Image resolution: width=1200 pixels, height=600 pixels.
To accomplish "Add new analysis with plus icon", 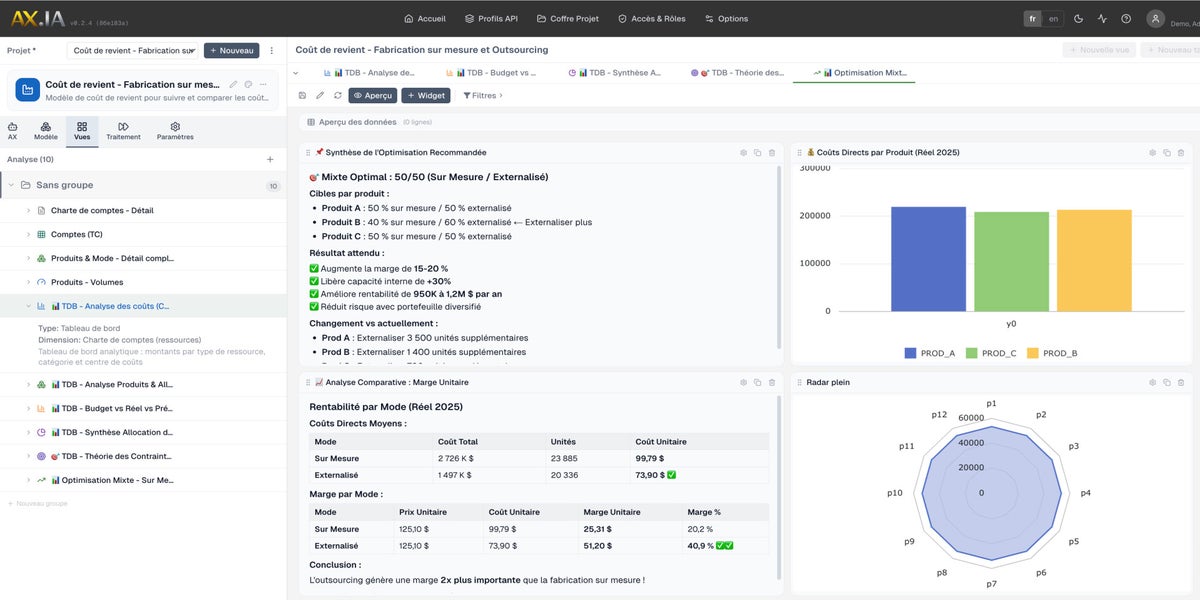I will [270, 159].
